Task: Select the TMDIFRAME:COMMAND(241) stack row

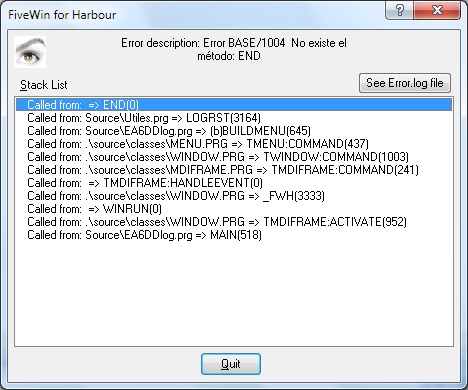Action: pos(234,170)
